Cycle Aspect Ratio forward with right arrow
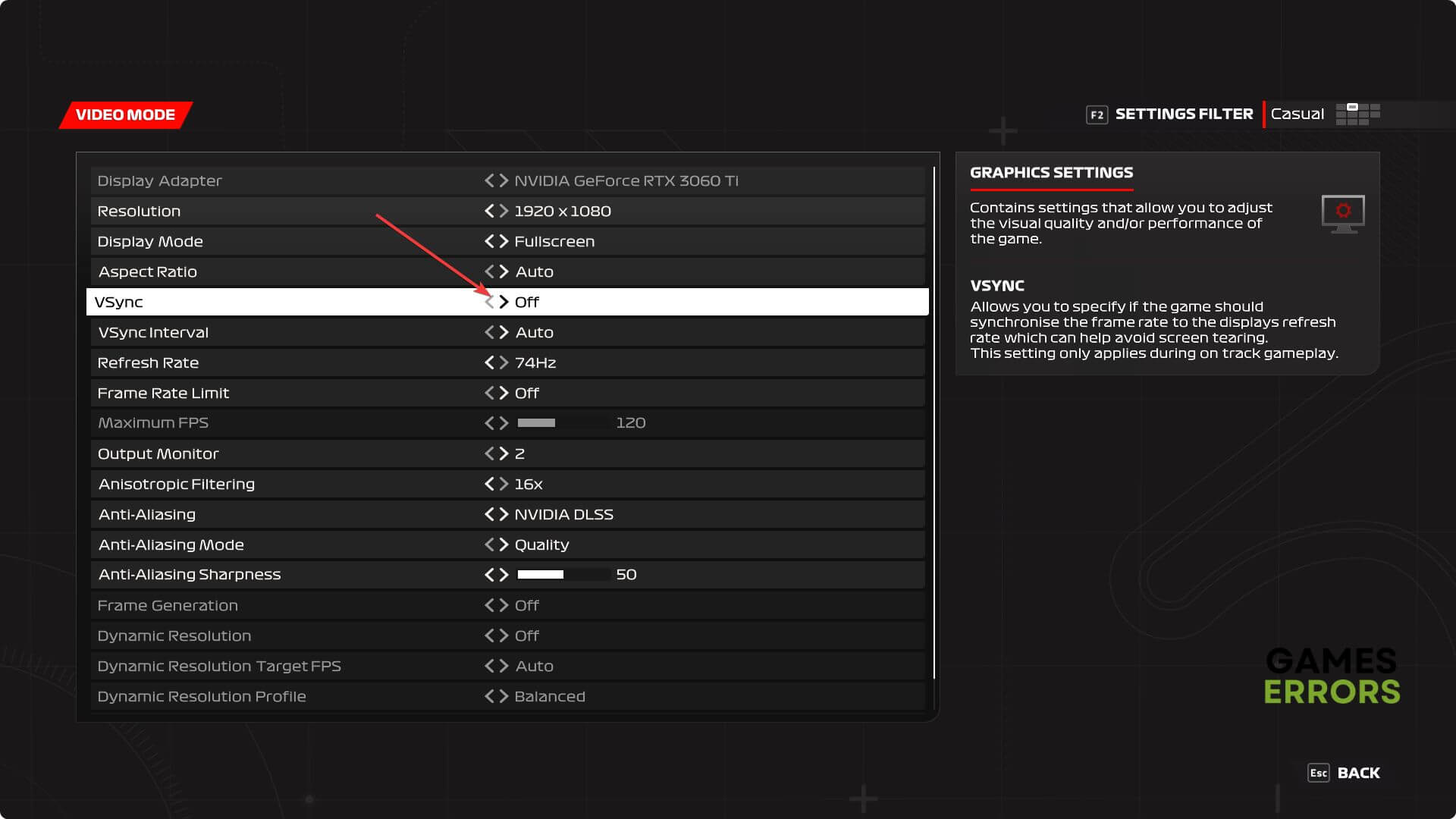The width and height of the screenshot is (1456, 819). click(x=504, y=271)
